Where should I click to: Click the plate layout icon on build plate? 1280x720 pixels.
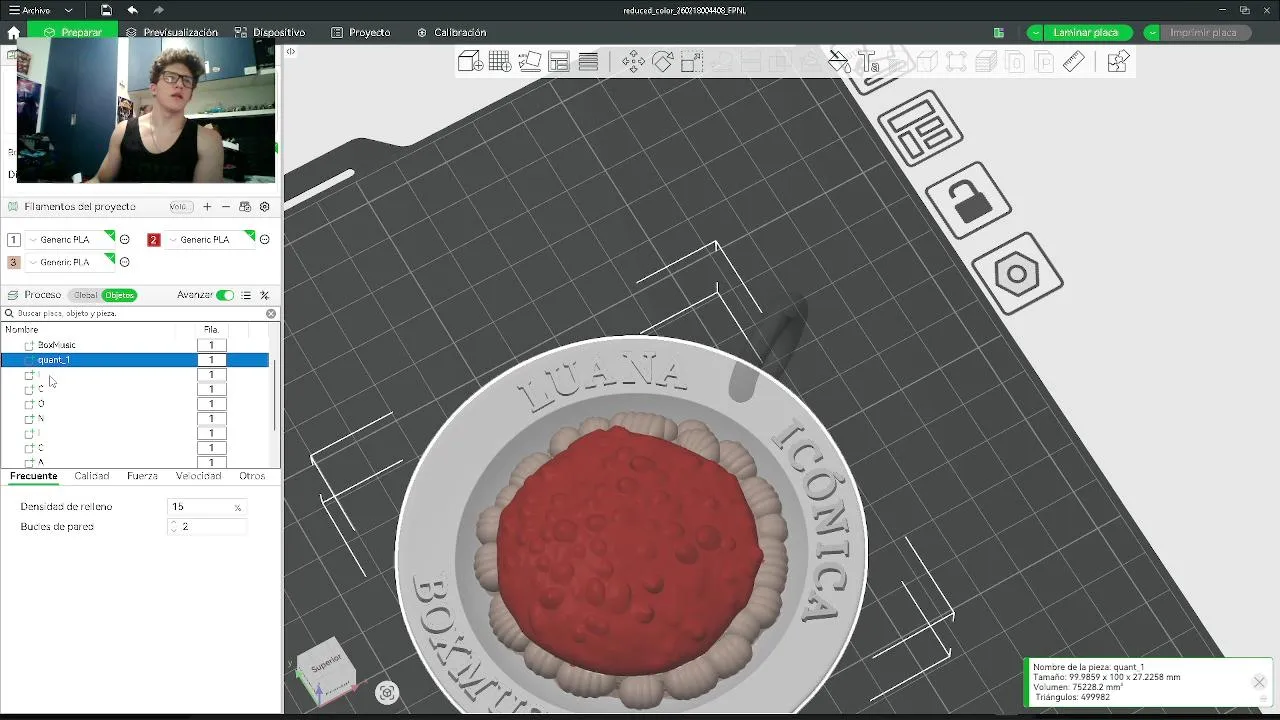(920, 128)
